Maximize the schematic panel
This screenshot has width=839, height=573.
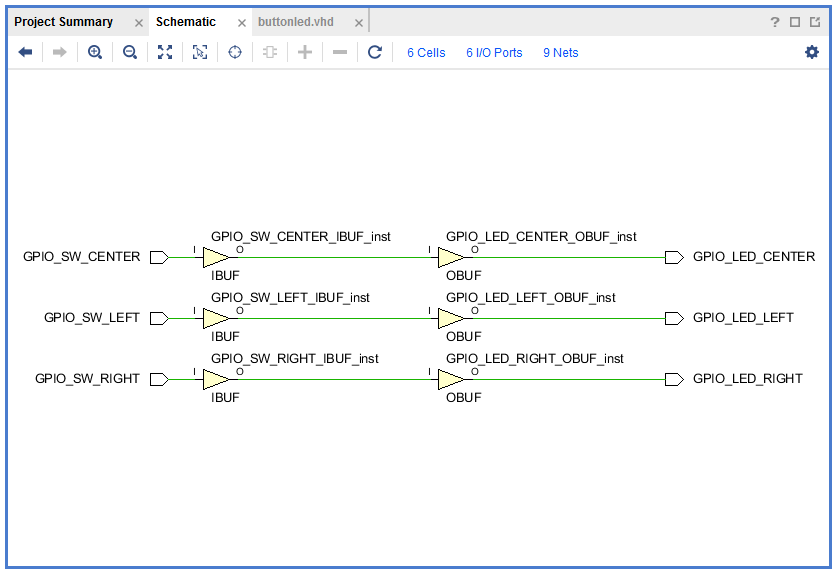(795, 22)
